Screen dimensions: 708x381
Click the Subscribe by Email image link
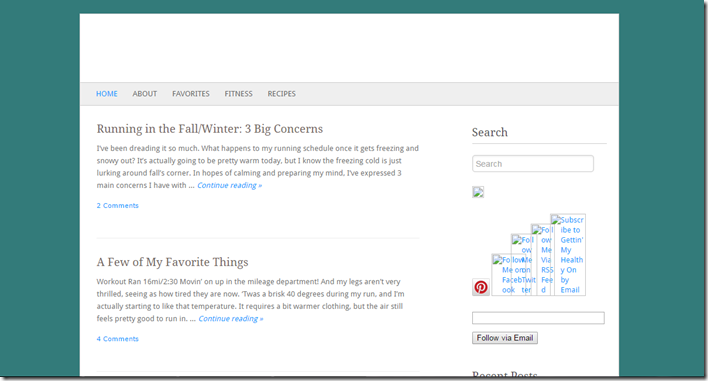tap(568, 255)
